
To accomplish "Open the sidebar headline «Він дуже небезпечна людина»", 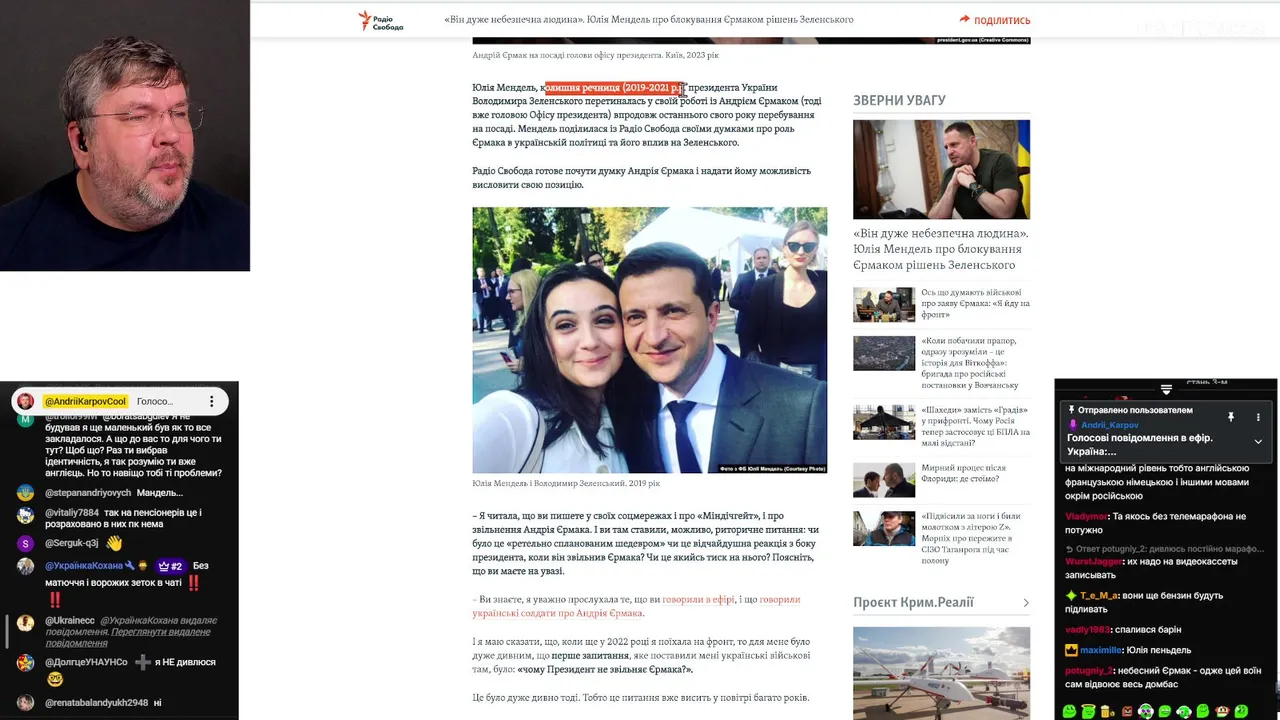I will 940,249.
